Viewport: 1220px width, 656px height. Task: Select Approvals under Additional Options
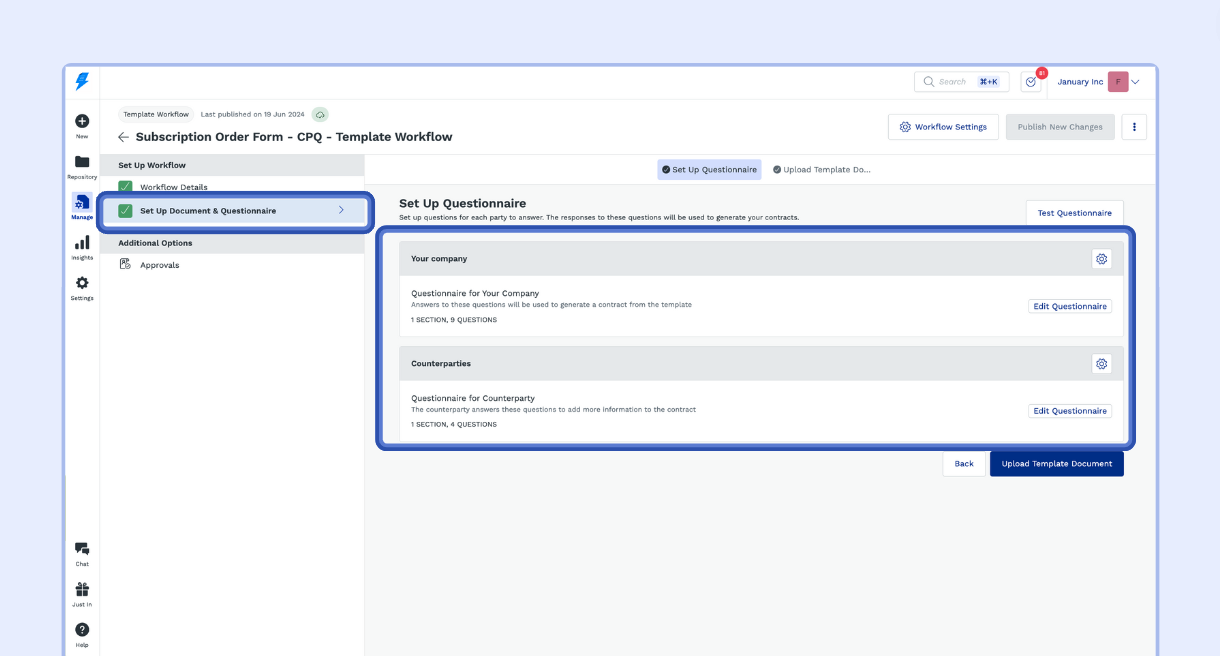click(159, 265)
